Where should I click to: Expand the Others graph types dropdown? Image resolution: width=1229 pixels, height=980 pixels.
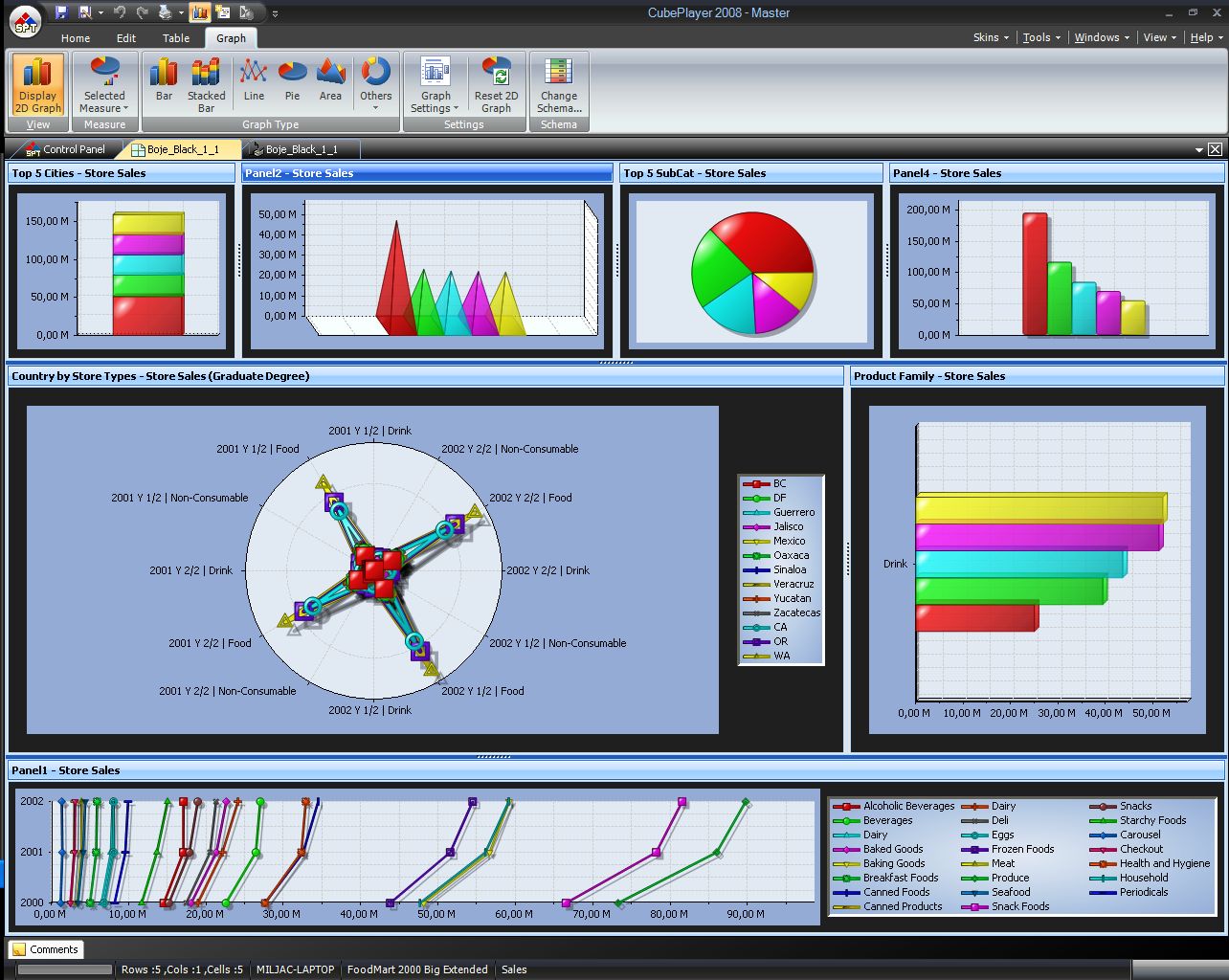(375, 85)
